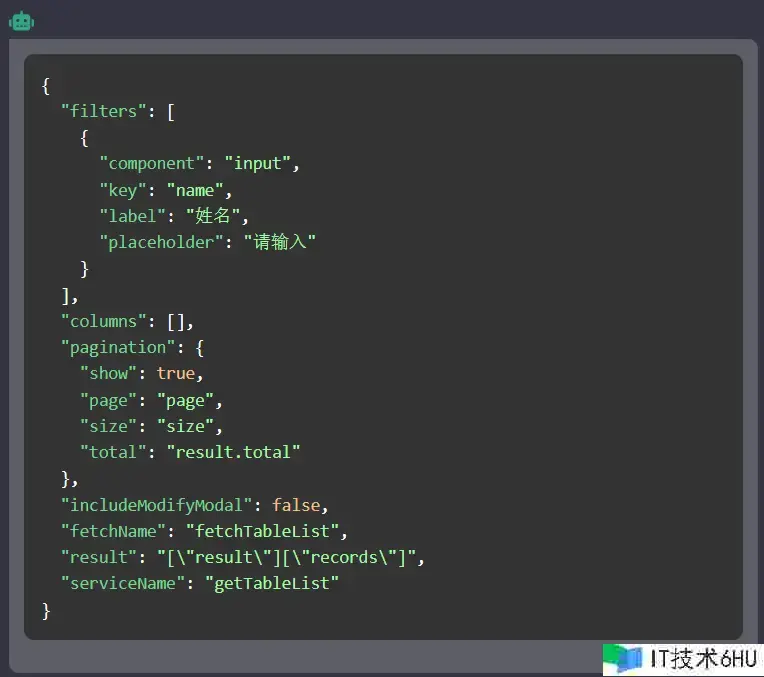Image resolution: width=764 pixels, height=677 pixels.
Task: Click the "page" string value after the colon
Action: tap(185, 401)
